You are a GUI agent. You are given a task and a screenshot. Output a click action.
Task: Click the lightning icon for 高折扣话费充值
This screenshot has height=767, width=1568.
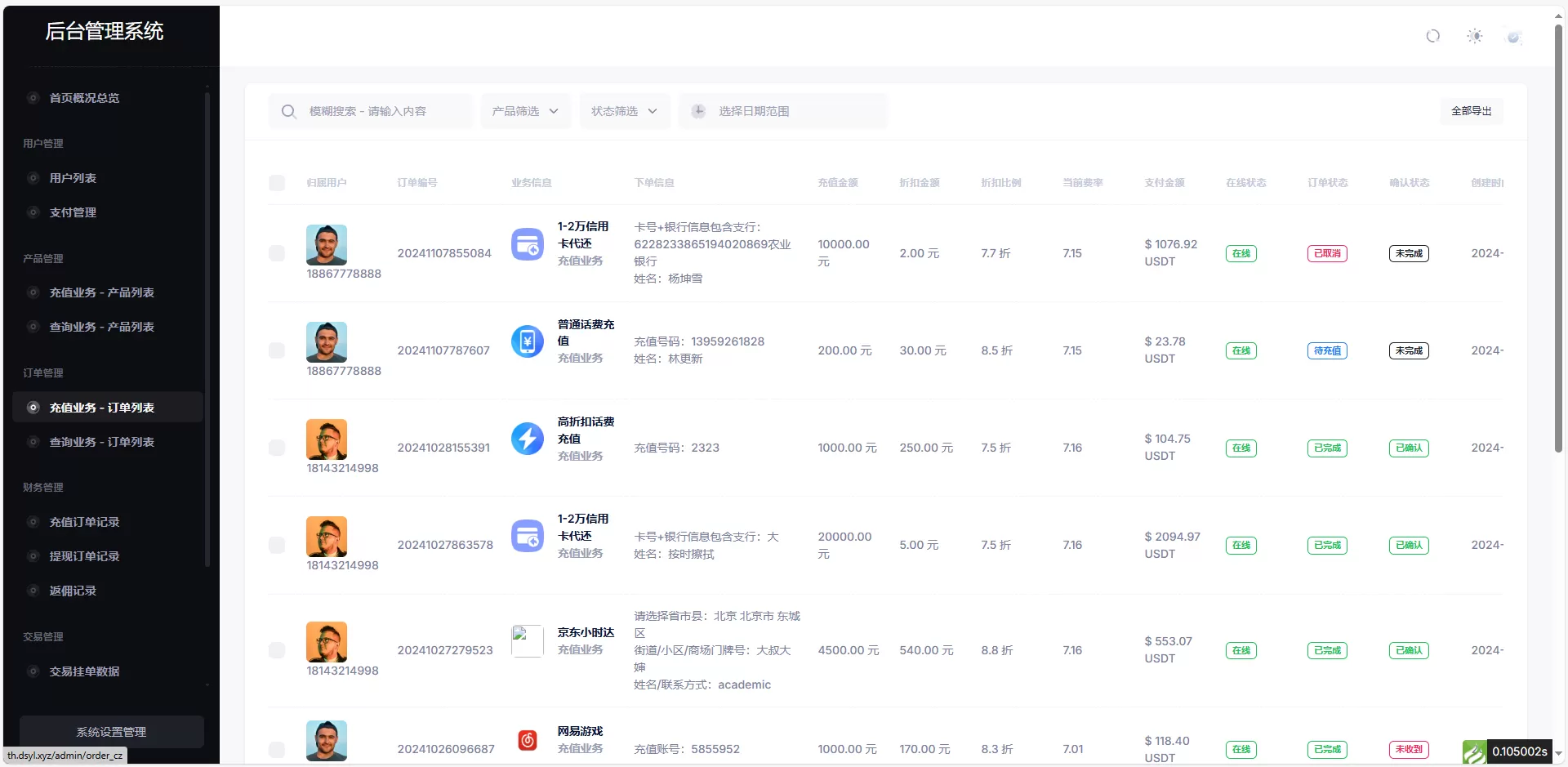pyautogui.click(x=527, y=439)
